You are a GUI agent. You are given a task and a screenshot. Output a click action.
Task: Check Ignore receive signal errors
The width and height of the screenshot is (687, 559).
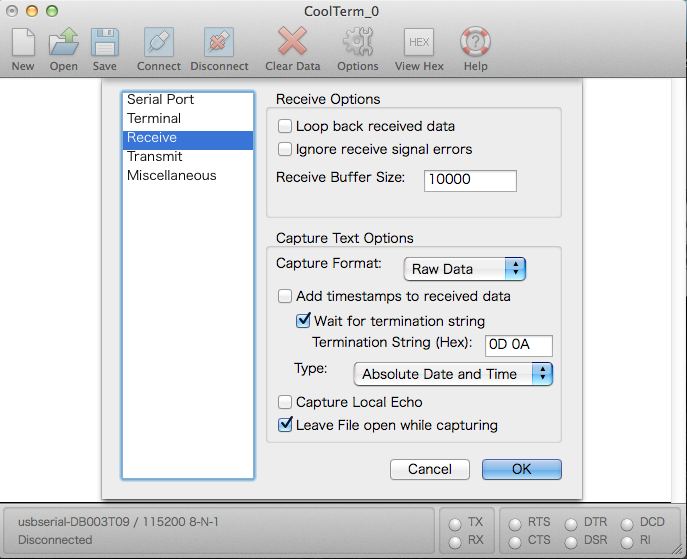pos(286,150)
